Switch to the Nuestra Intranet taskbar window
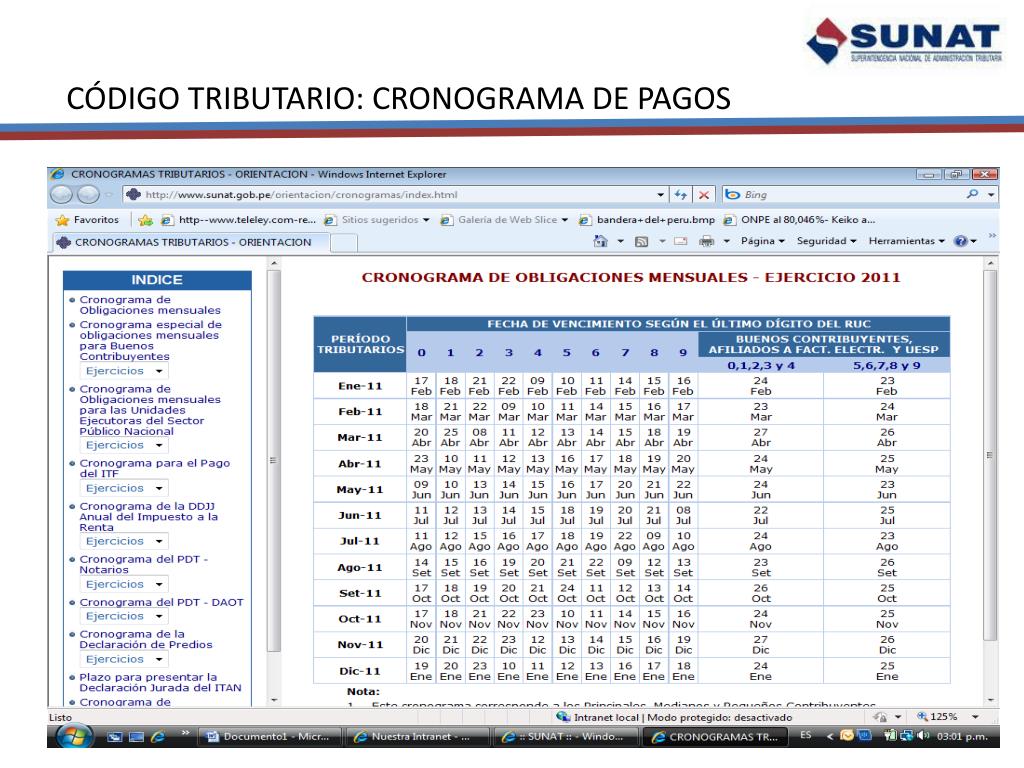The image size is (1024, 768). click(417, 737)
